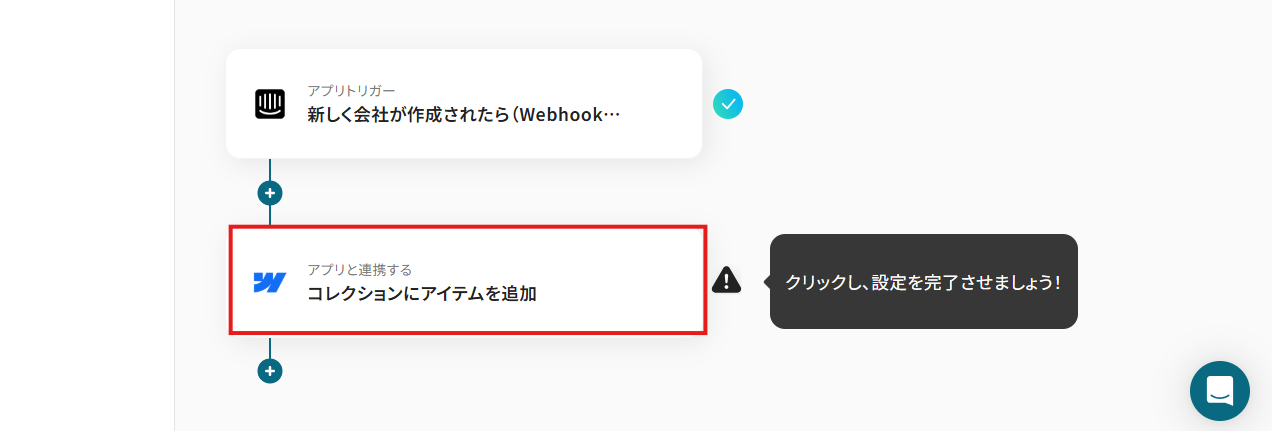This screenshot has height=431, width=1272.
Task: Click the Webflow logo icon
Action: (270, 282)
